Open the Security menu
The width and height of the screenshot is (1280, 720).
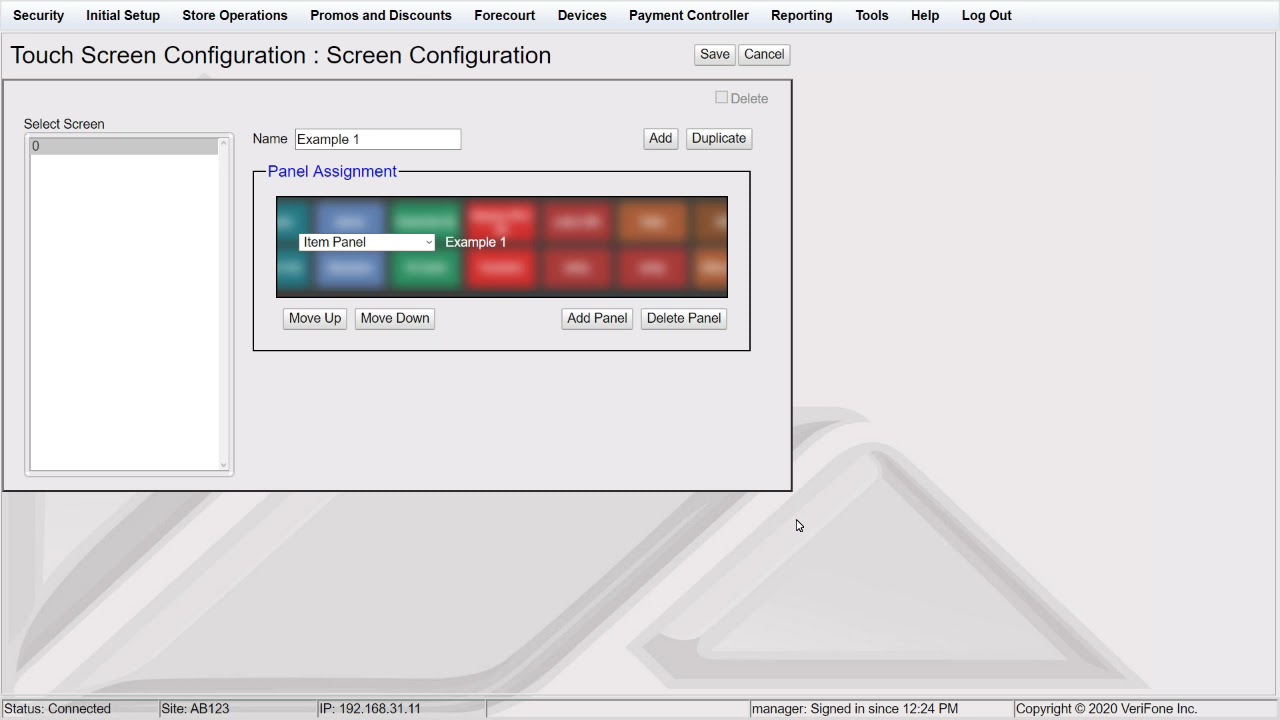[x=38, y=15]
